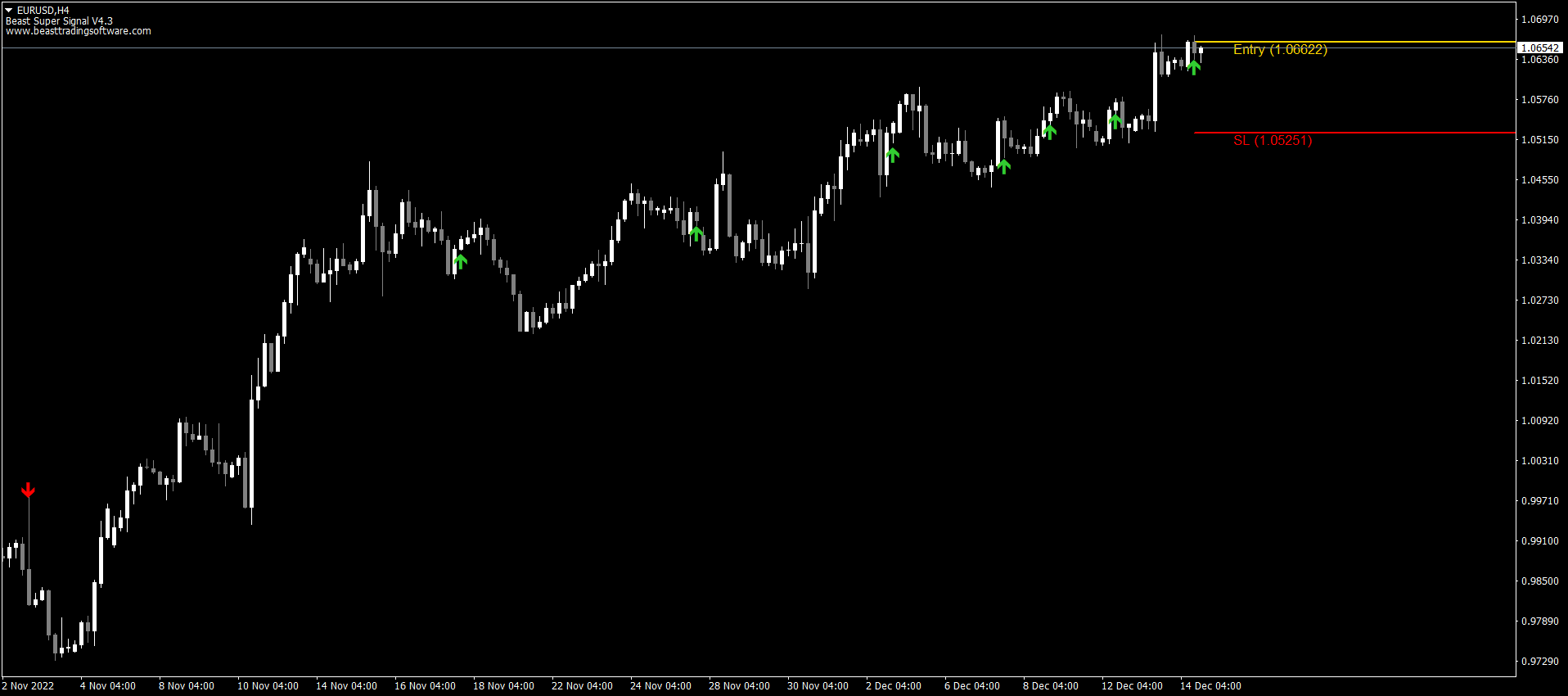Select the green buy arrow near 12 Dec
1568x696 pixels.
(x=1115, y=121)
